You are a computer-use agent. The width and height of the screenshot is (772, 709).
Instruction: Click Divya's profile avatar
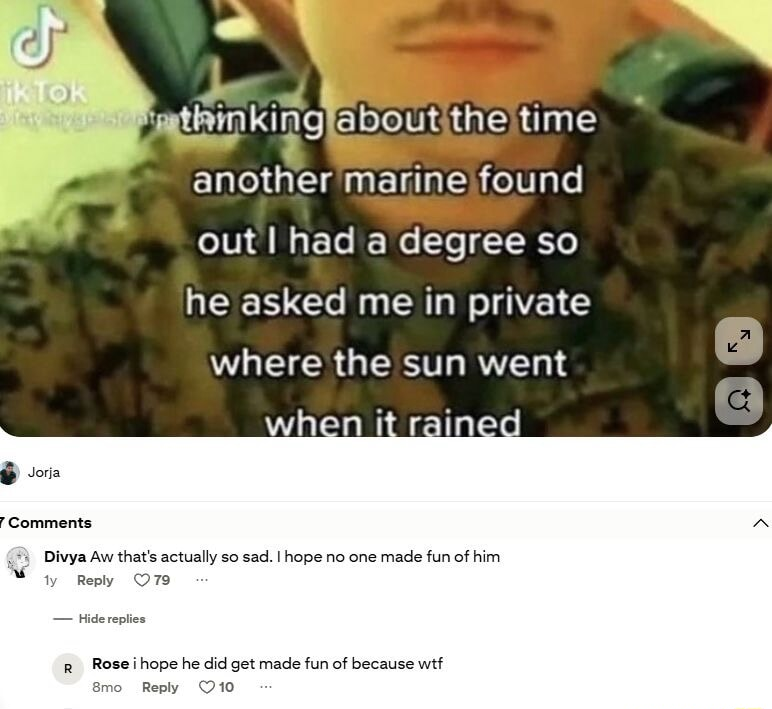(x=18, y=562)
